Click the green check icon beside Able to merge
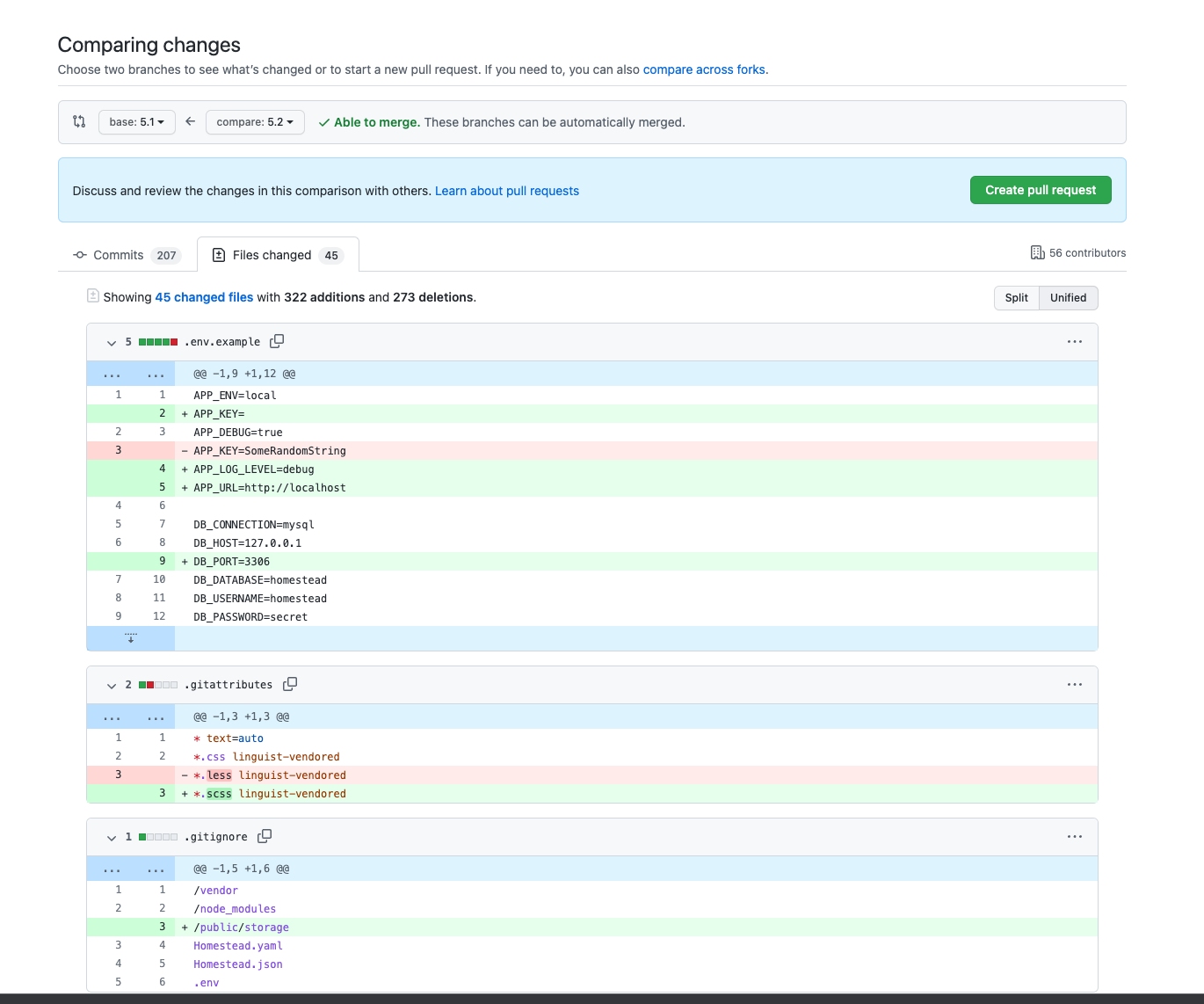The width and height of the screenshot is (1204, 1004). pyautogui.click(x=324, y=122)
